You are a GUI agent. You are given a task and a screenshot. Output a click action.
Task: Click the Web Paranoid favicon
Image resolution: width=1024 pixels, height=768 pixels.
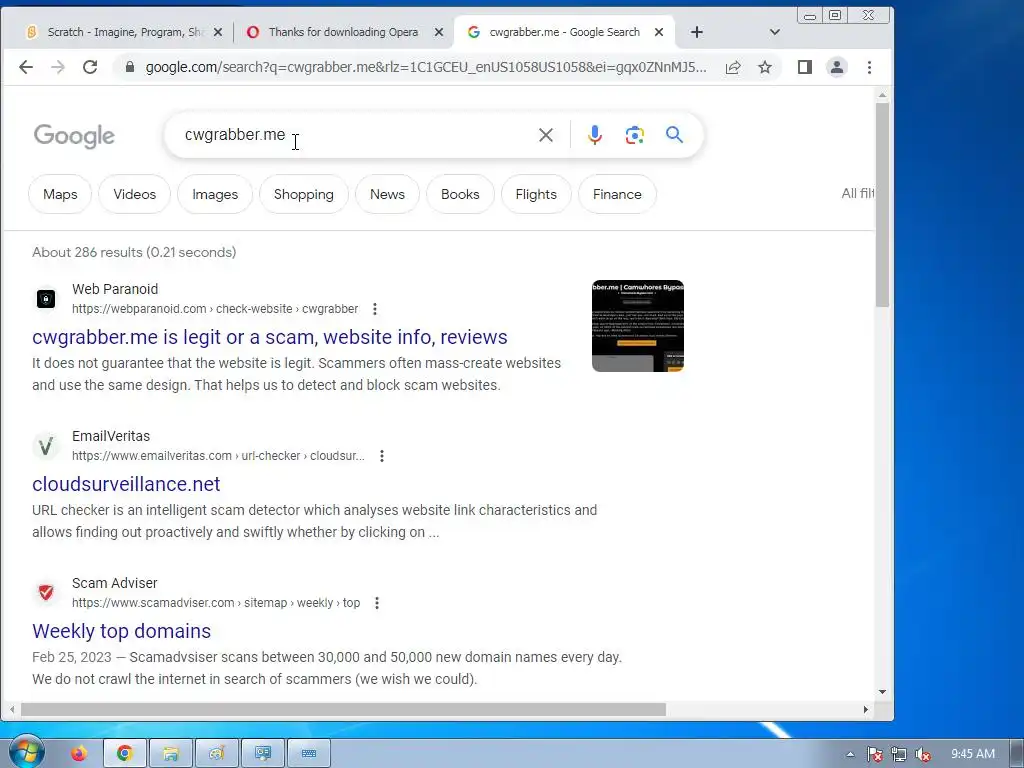[x=46, y=299]
